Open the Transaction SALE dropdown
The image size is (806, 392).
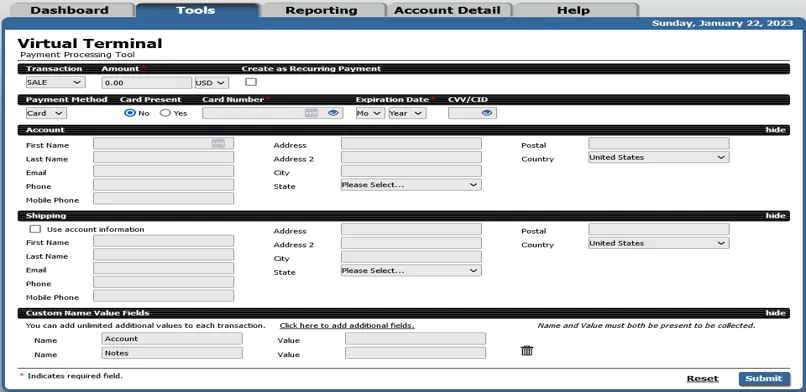point(56,82)
